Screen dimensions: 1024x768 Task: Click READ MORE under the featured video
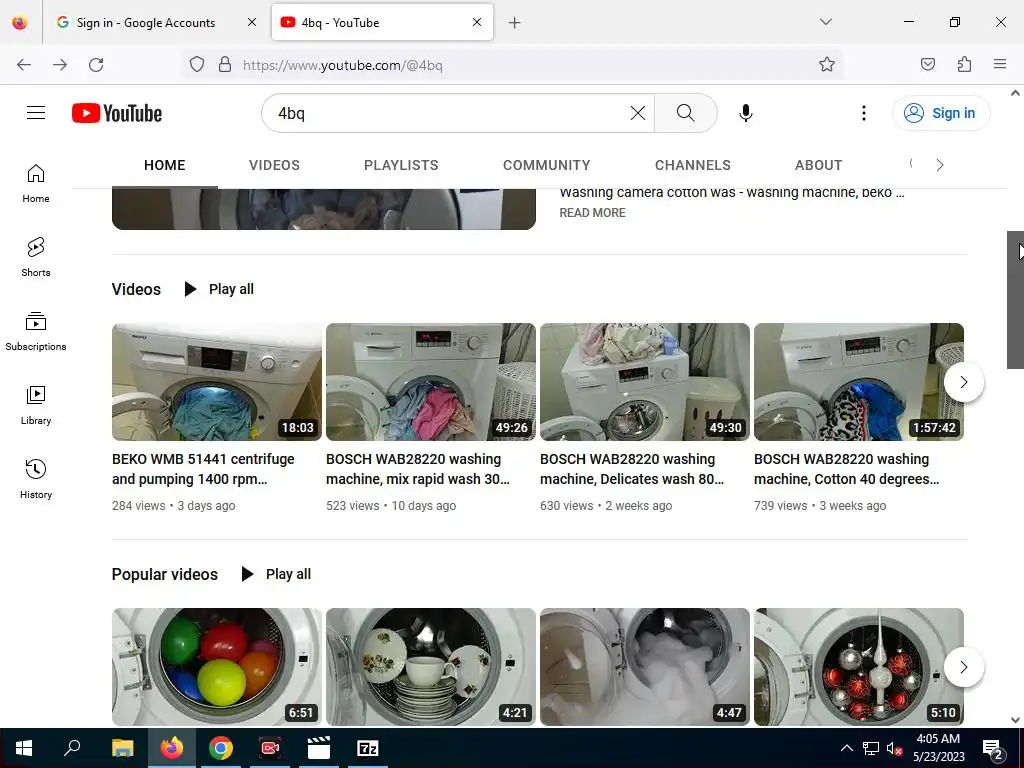pos(592,213)
